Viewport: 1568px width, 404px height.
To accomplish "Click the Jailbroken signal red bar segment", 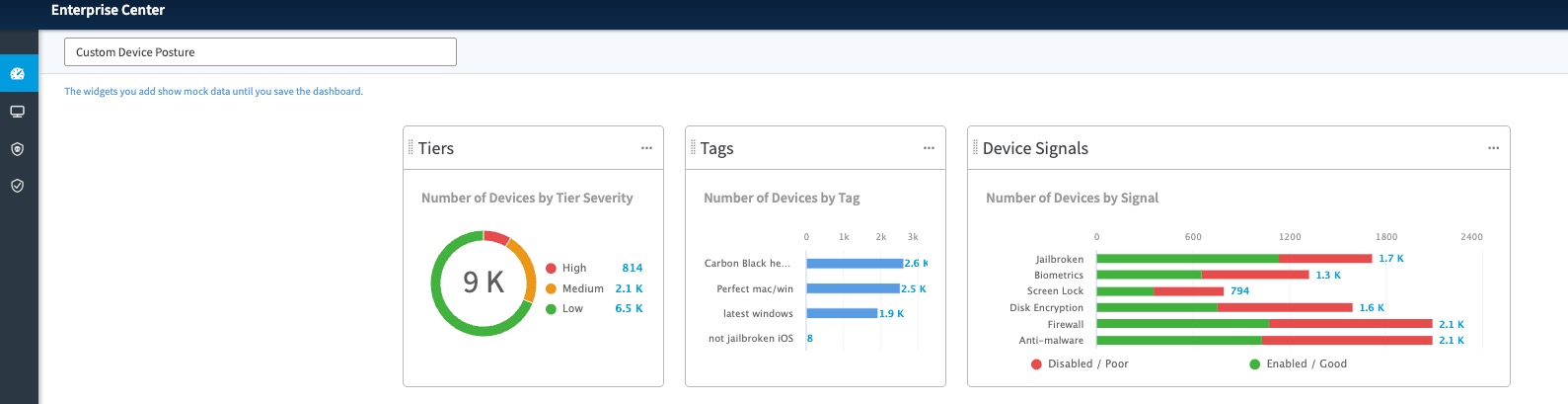I will 1324,259.
